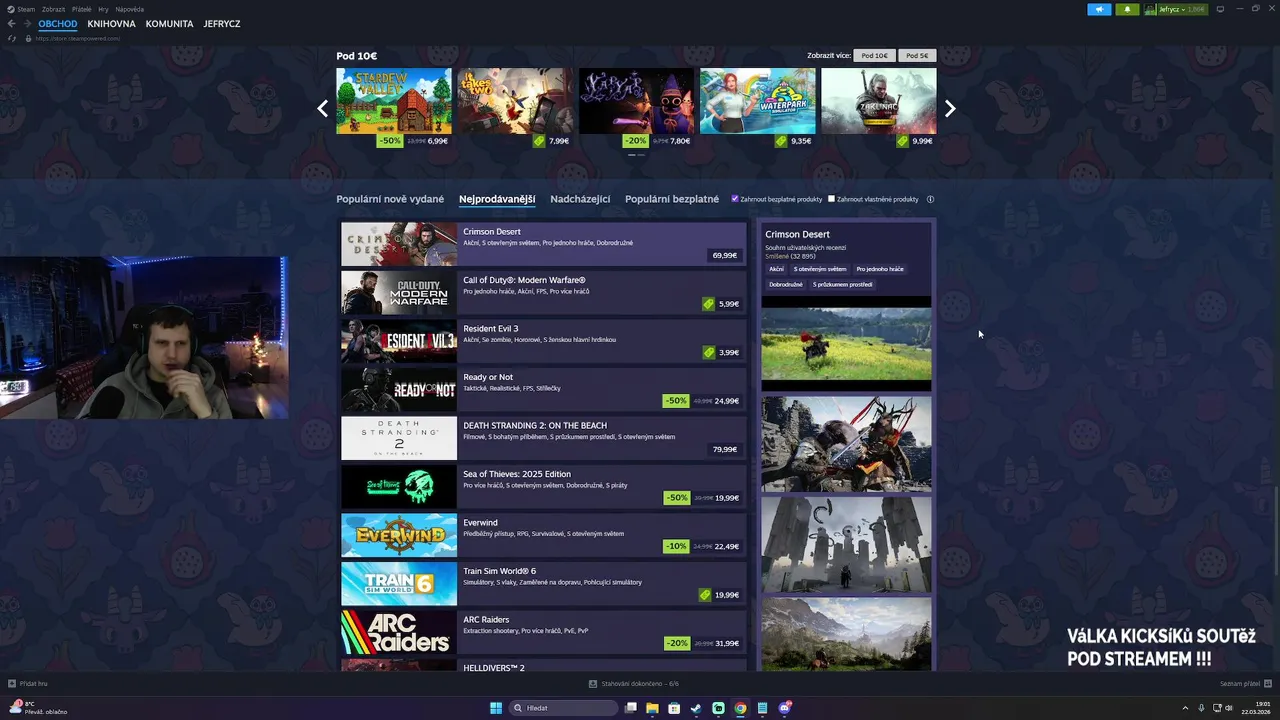Show next games in Pod 10€ carousel

point(950,109)
